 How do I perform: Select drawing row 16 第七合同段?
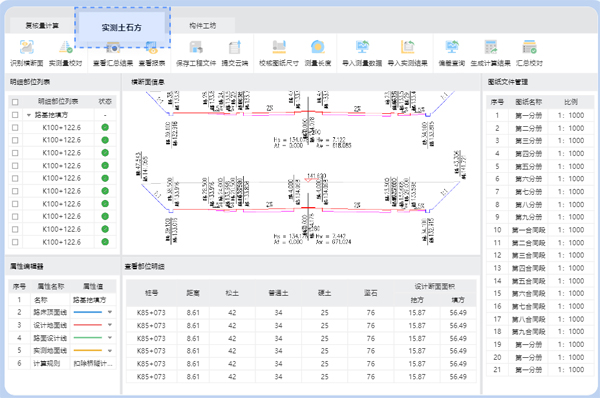click(x=540, y=306)
